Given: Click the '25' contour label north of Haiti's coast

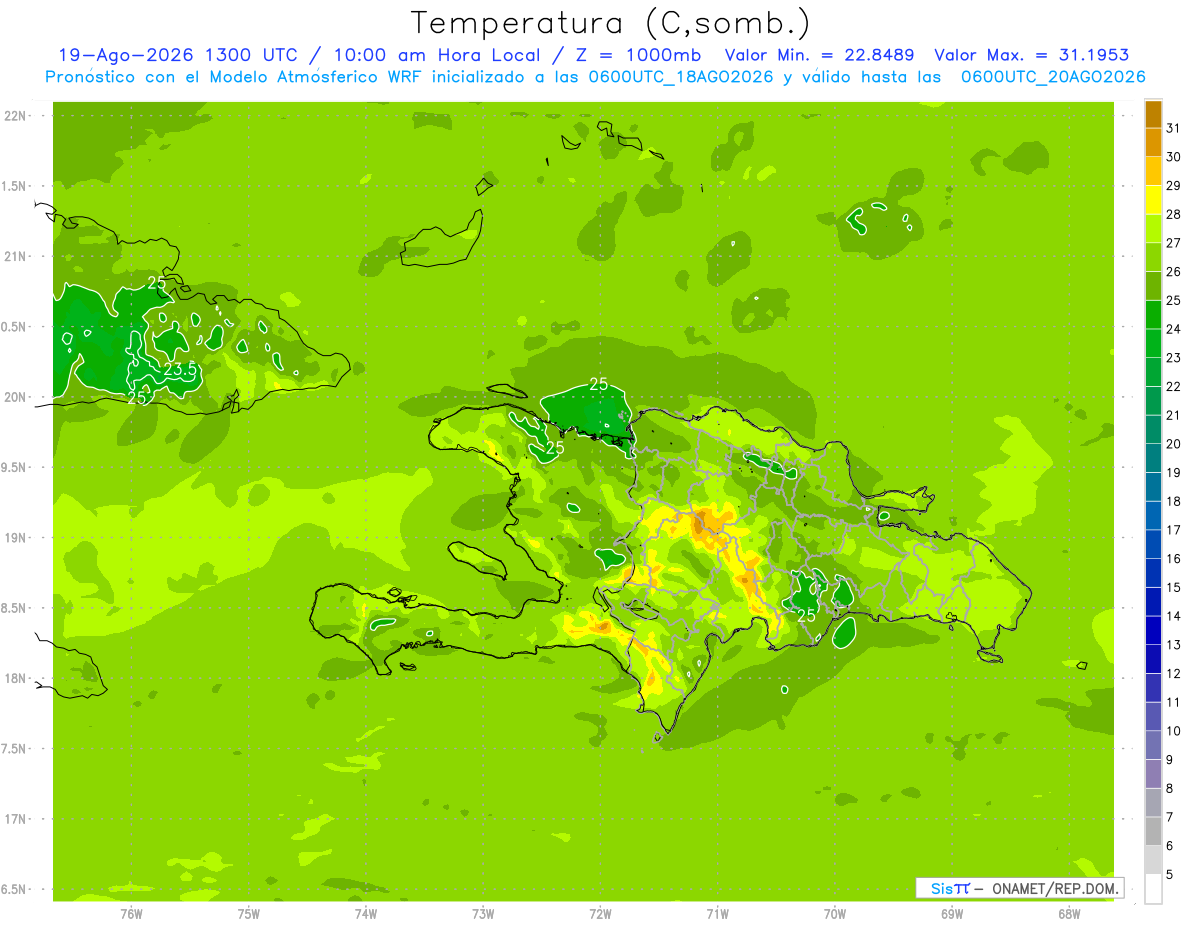Looking at the screenshot, I should 598,384.
